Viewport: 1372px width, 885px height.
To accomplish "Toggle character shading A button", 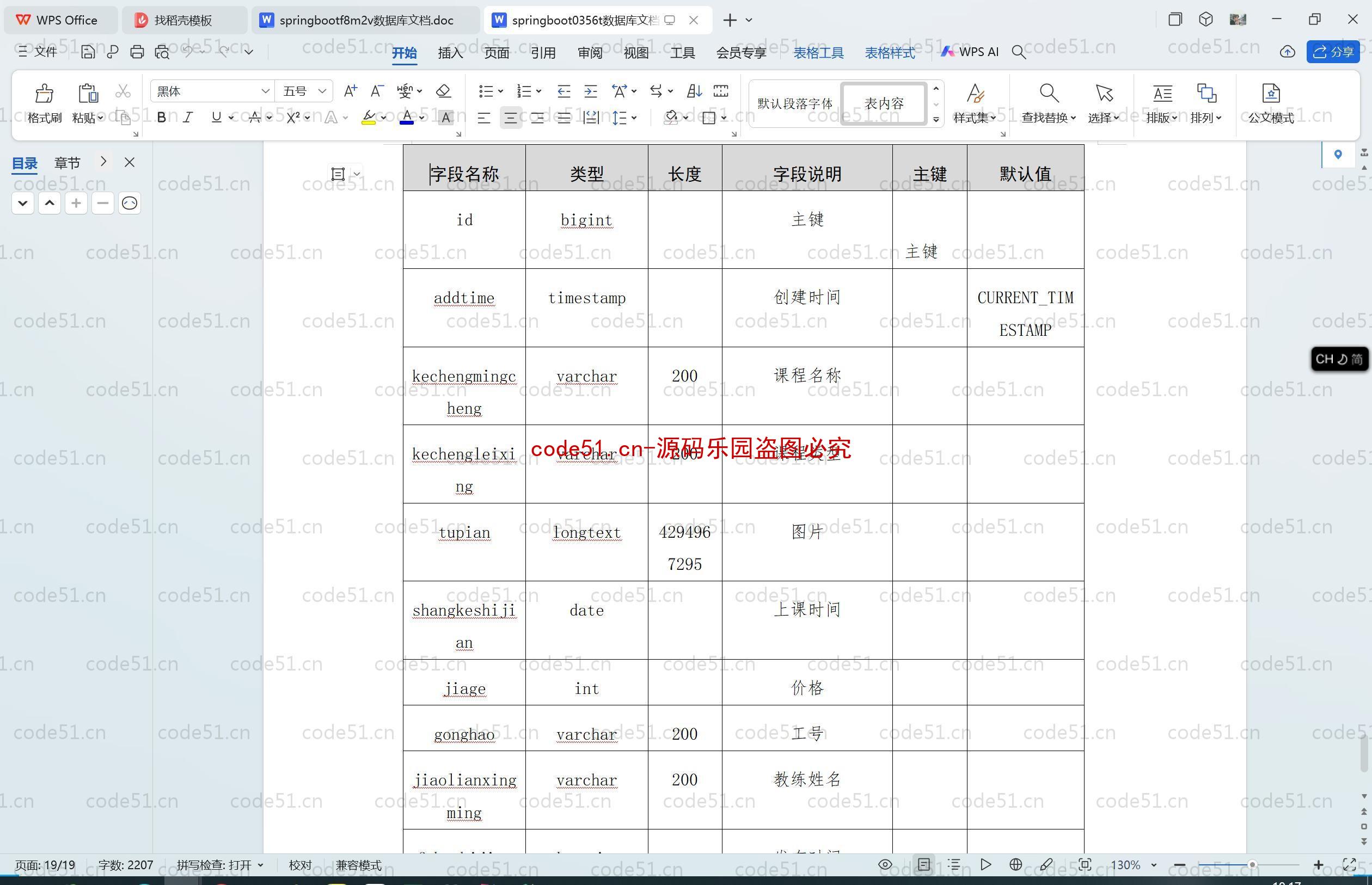I will tap(445, 118).
